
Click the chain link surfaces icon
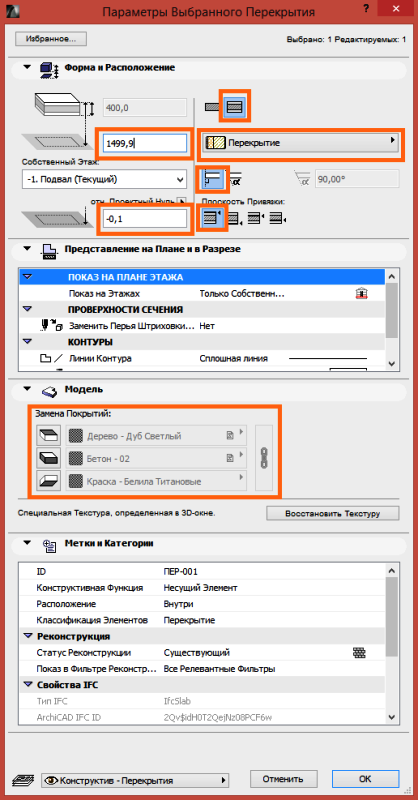click(x=264, y=458)
